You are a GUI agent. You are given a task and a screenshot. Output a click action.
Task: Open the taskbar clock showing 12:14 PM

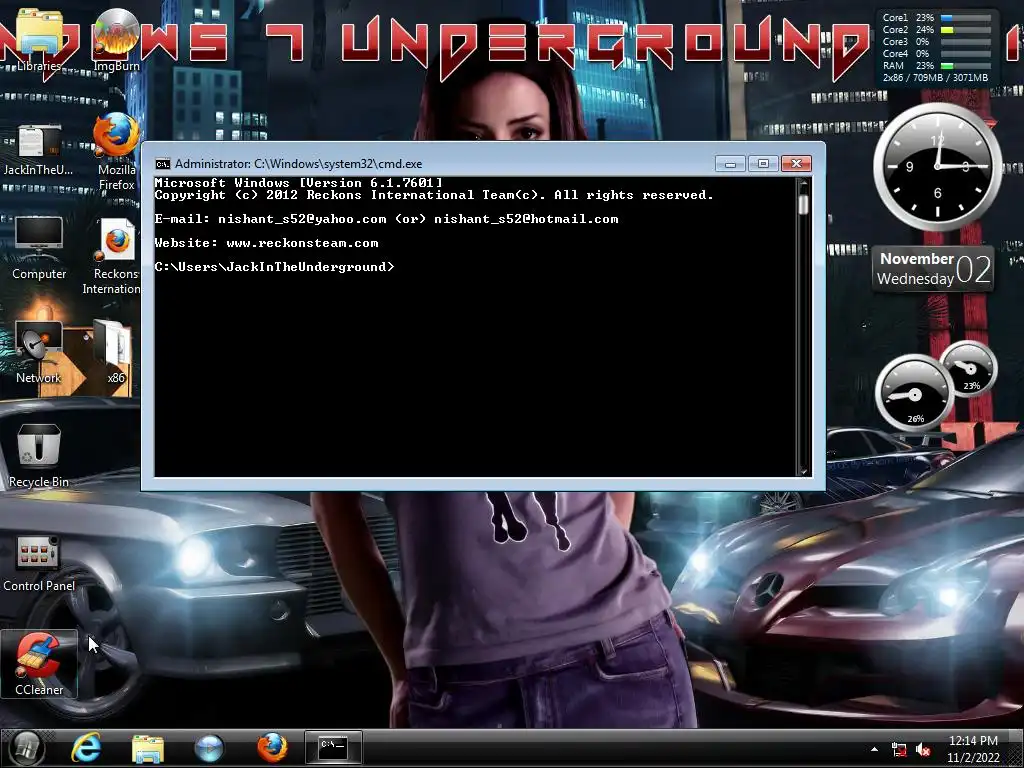973,749
